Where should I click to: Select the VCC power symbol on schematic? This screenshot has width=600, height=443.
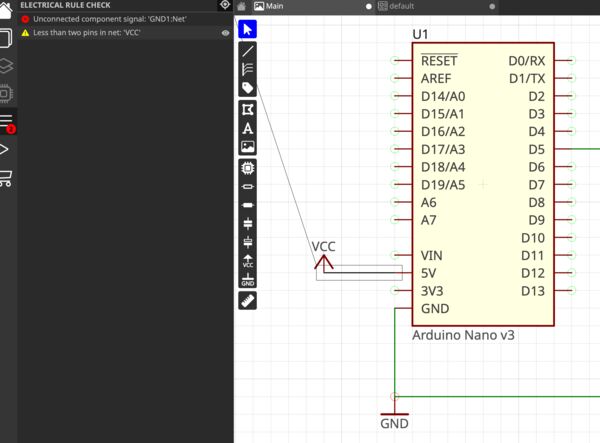(x=324, y=262)
